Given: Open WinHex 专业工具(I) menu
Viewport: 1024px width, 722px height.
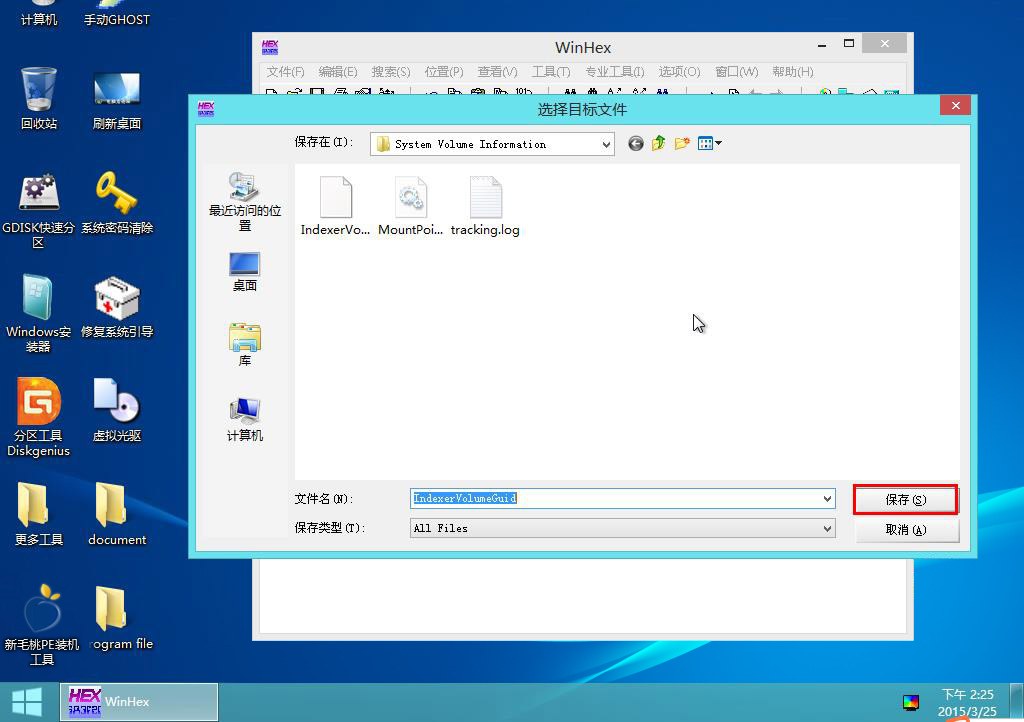Looking at the screenshot, I should pyautogui.click(x=615, y=72).
